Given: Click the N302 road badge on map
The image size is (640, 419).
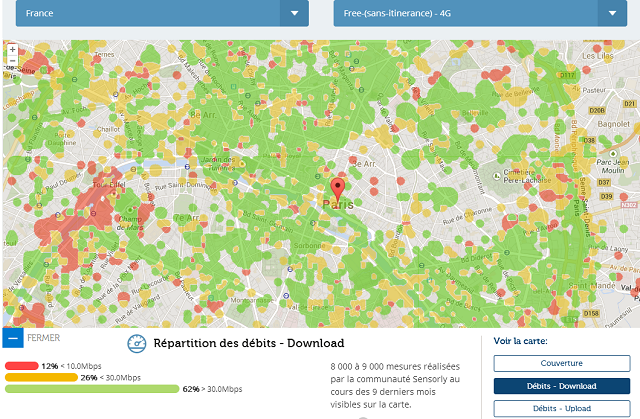Looking at the screenshot, I should click(628, 203).
